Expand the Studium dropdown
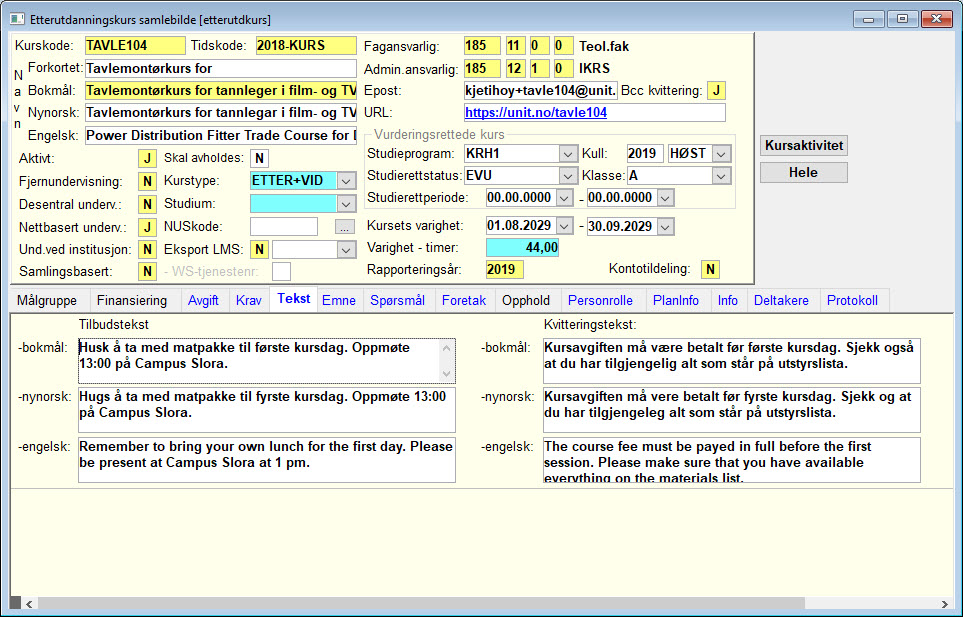Viewport: 963px width, 617px height. point(346,204)
